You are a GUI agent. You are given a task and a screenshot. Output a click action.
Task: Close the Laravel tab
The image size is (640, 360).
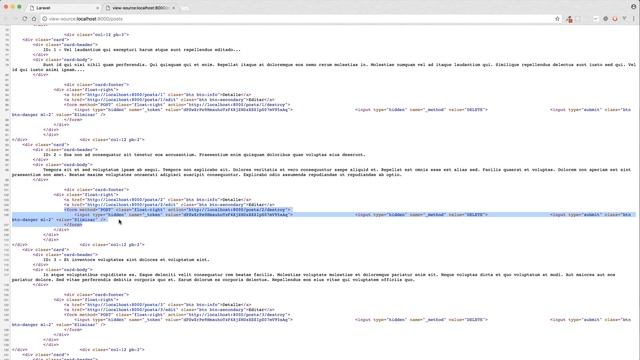(x=97, y=8)
